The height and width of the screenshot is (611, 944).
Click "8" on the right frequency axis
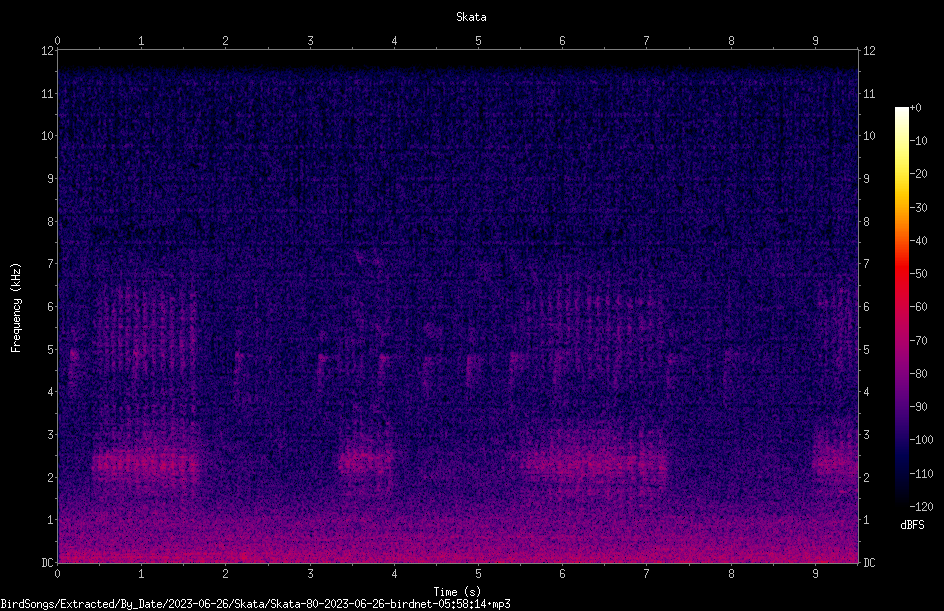pos(866,222)
